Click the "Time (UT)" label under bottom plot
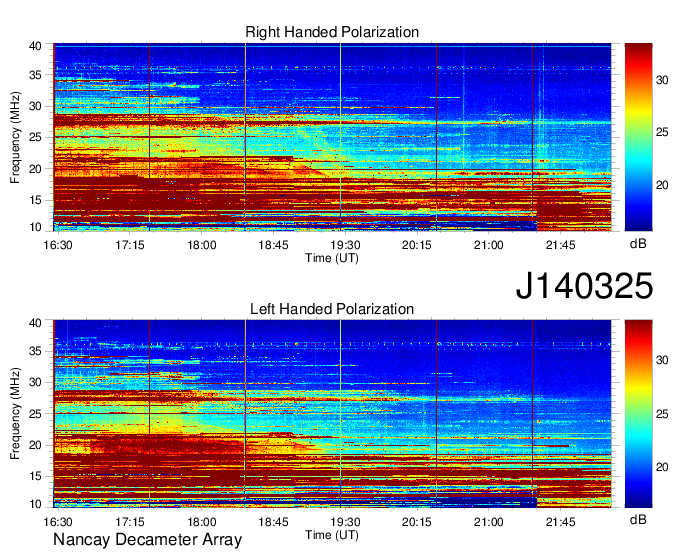Image resolution: width=680 pixels, height=552 pixels. click(x=332, y=535)
